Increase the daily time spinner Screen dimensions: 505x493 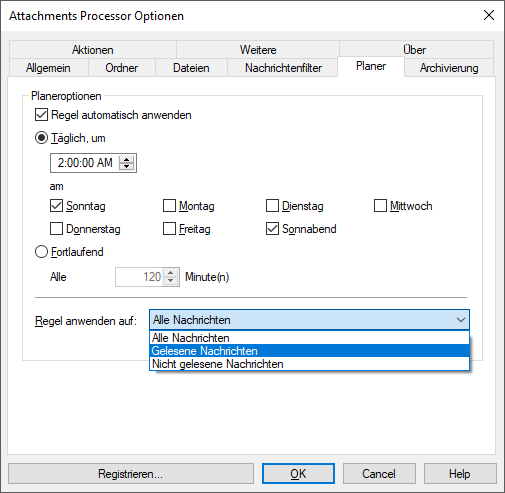tap(126, 160)
